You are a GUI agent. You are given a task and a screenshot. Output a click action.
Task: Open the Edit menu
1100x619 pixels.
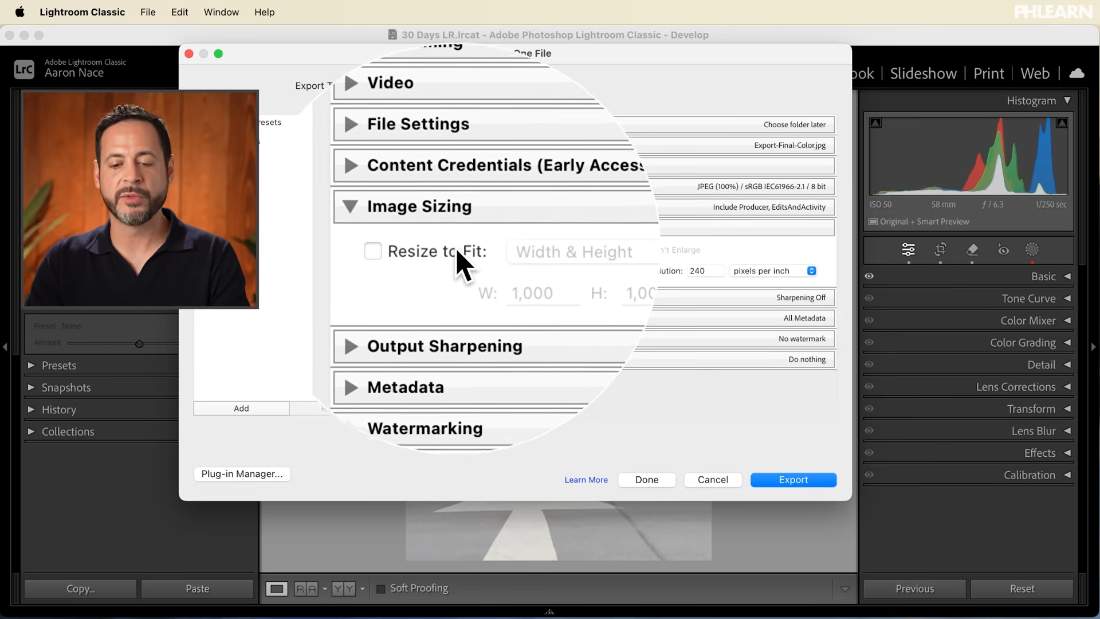pos(180,12)
